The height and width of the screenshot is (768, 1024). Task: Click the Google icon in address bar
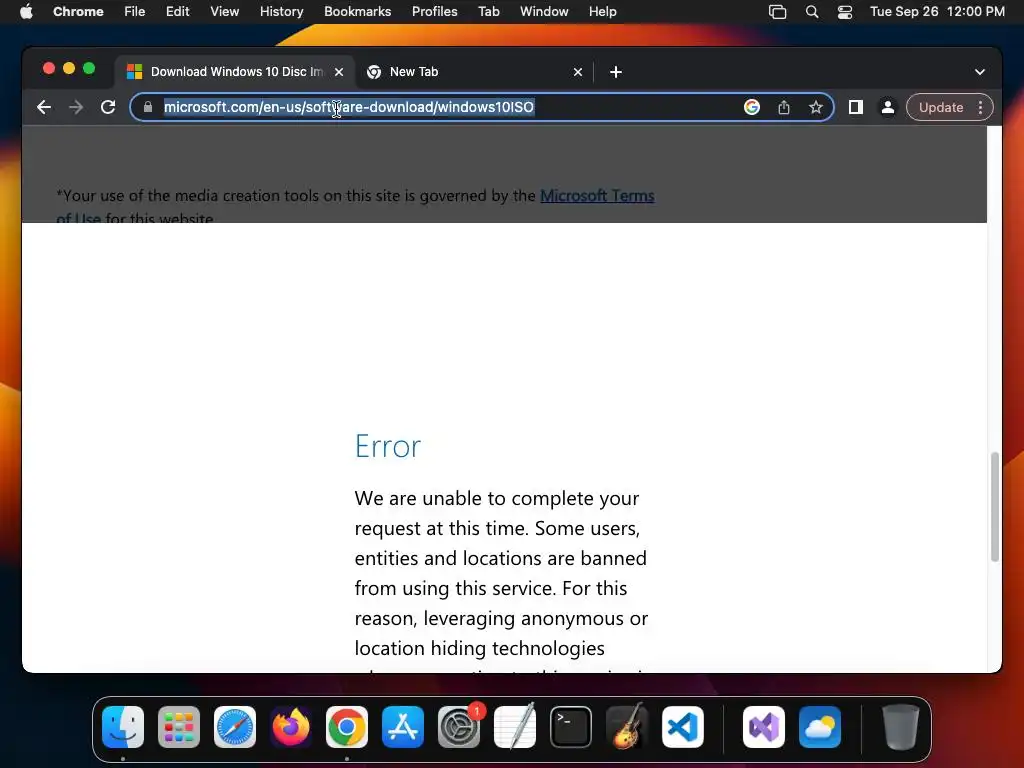(x=752, y=107)
